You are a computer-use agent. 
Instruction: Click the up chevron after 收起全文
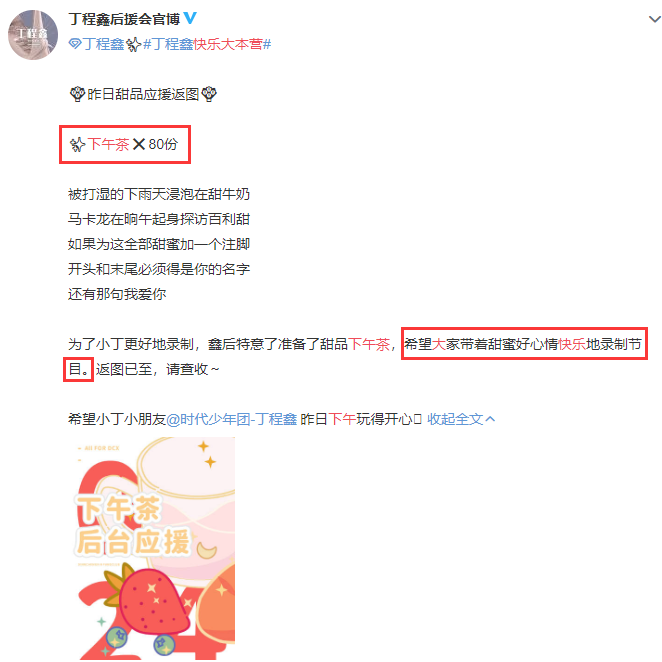pos(490,419)
